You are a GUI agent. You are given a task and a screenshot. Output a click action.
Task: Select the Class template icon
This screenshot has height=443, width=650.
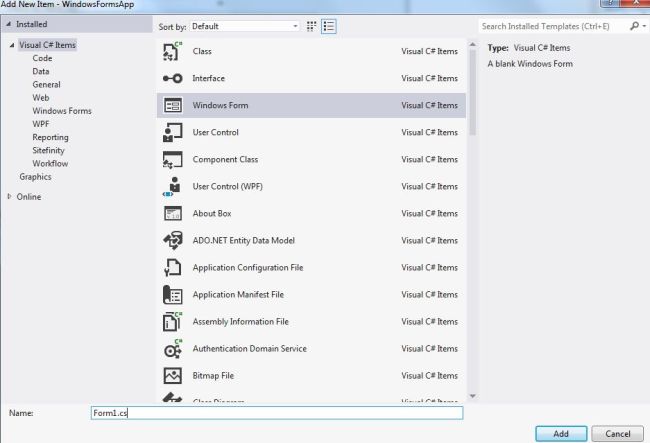point(172,51)
